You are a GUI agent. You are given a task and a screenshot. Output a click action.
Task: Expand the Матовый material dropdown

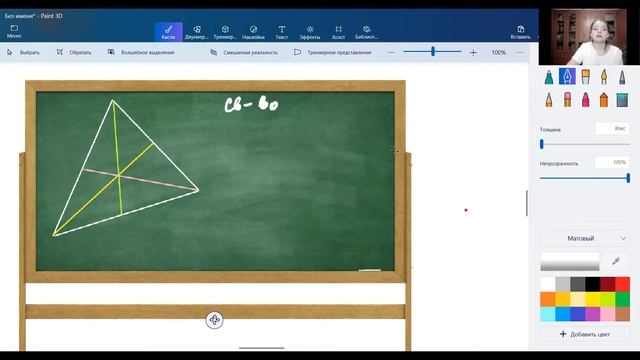(584, 238)
